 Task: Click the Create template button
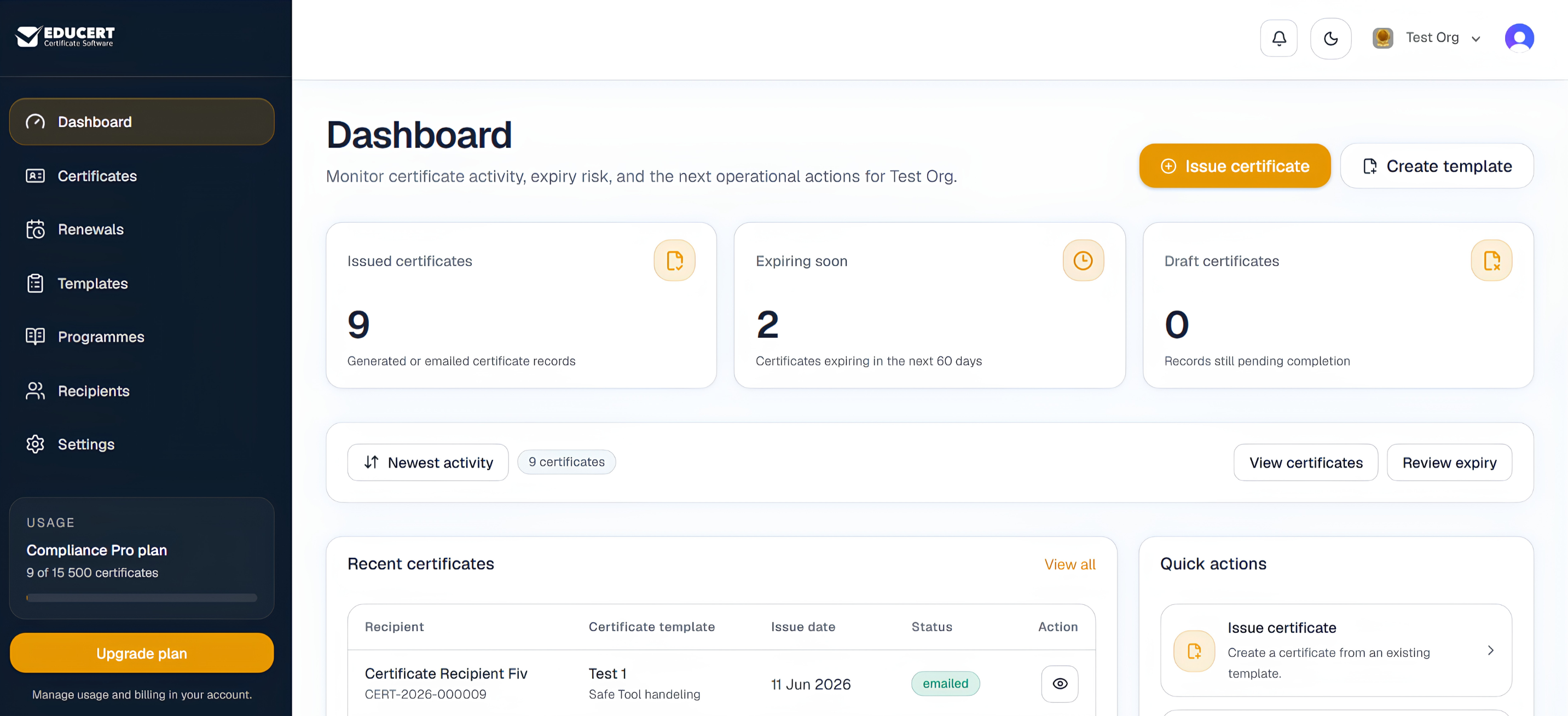(1437, 166)
